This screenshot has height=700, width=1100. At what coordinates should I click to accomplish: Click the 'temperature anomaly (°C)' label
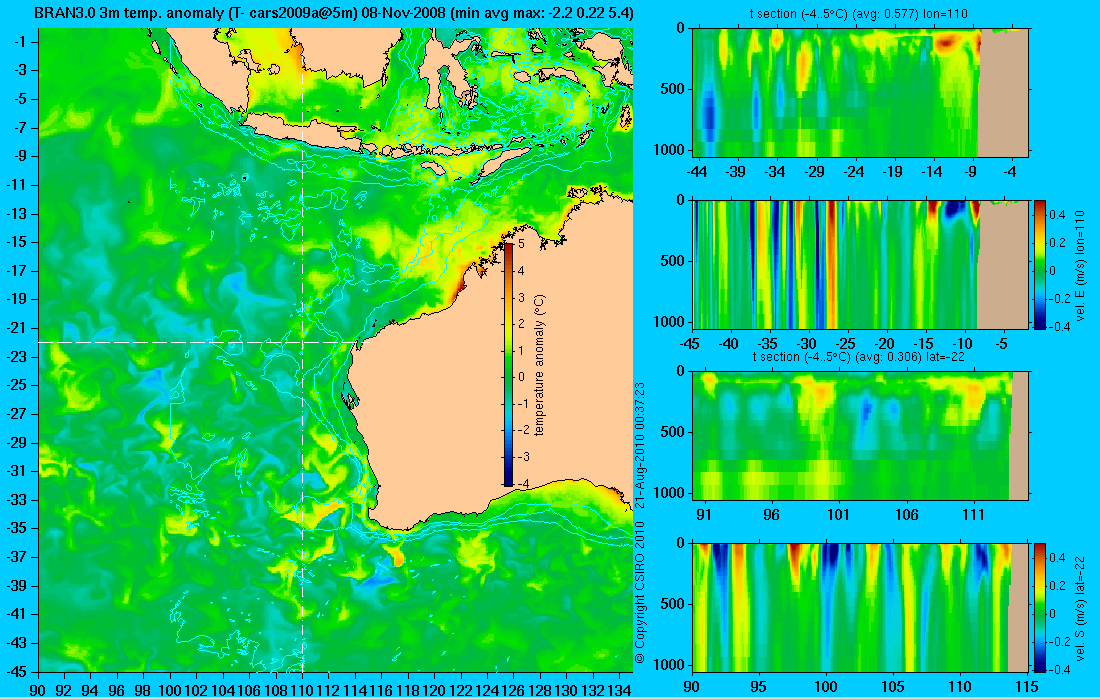[x=539, y=365]
